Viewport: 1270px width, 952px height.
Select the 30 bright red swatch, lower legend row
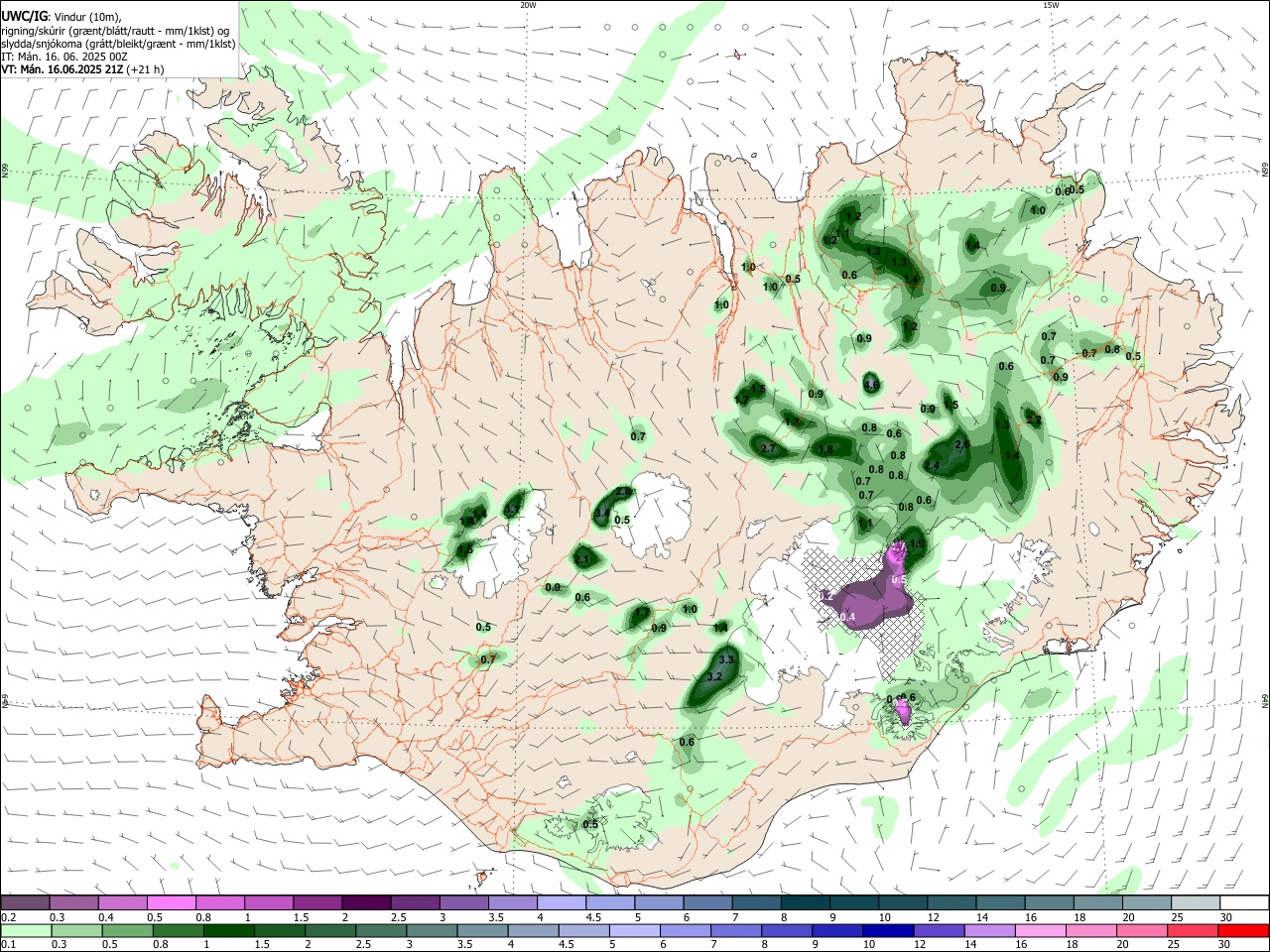tap(1244, 931)
